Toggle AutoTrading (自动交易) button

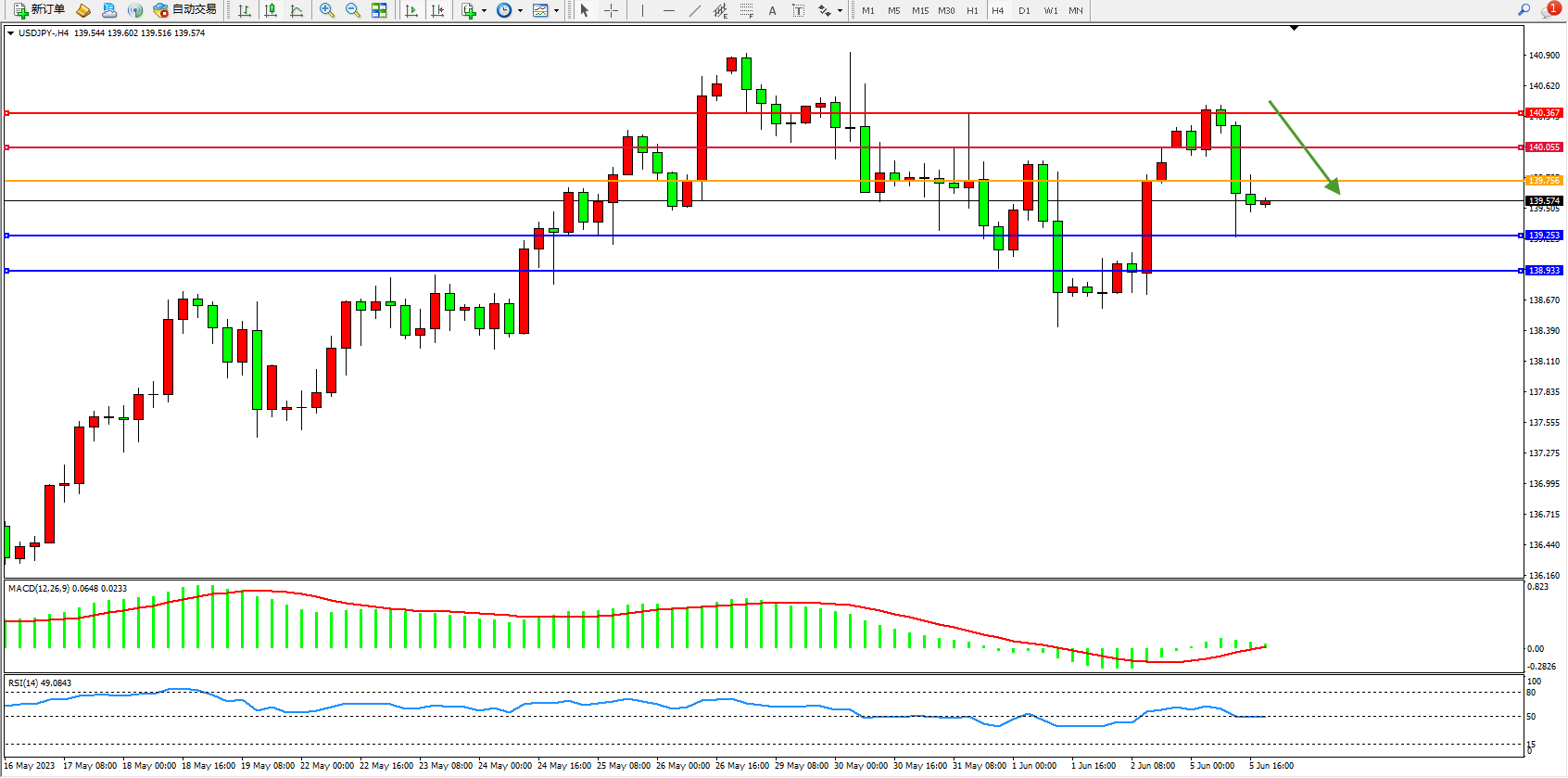(x=184, y=10)
